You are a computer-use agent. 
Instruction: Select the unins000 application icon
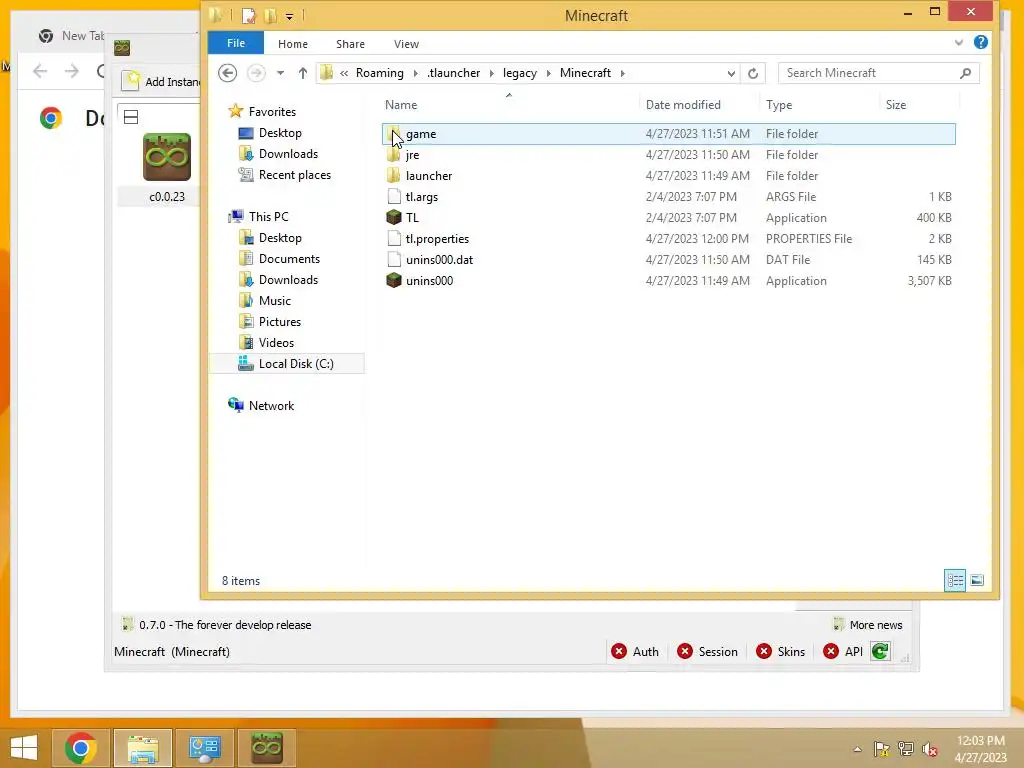(394, 280)
